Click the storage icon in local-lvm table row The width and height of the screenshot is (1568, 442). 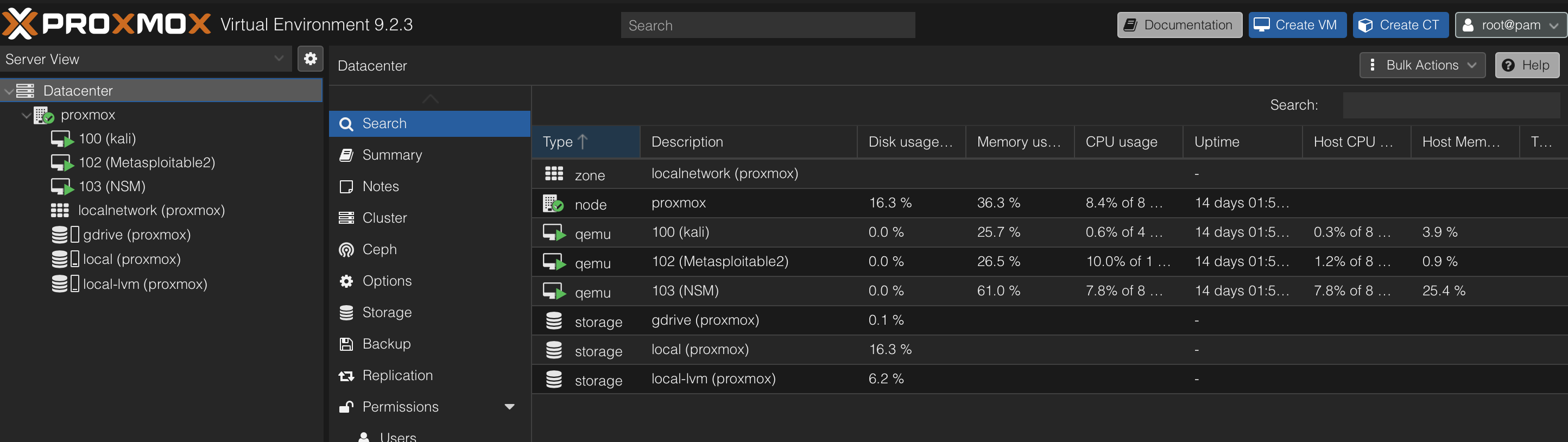click(x=554, y=380)
